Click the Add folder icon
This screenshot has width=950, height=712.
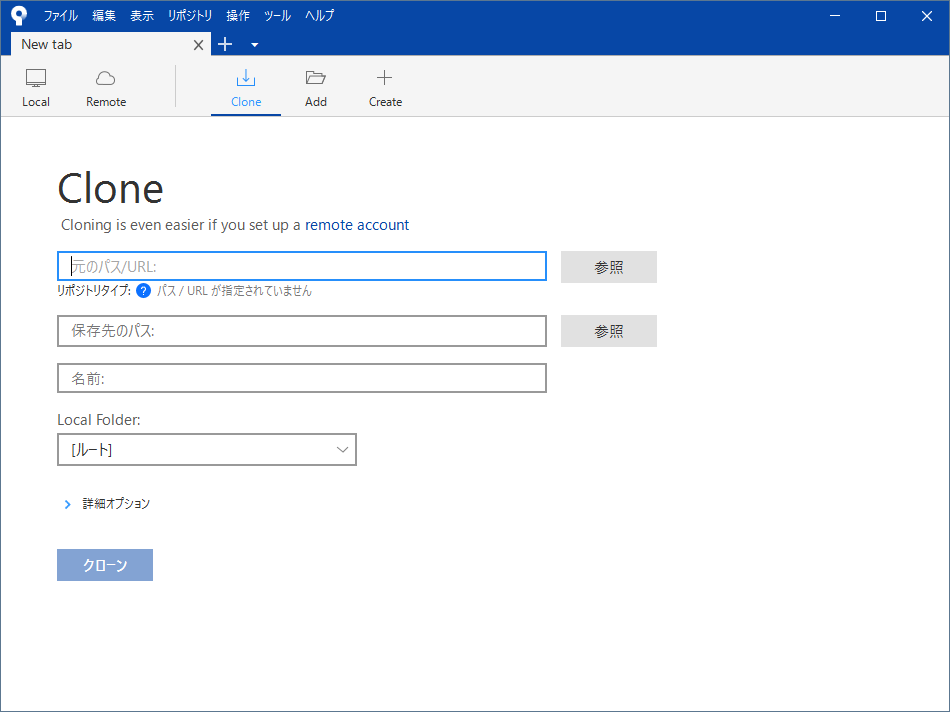[x=316, y=79]
